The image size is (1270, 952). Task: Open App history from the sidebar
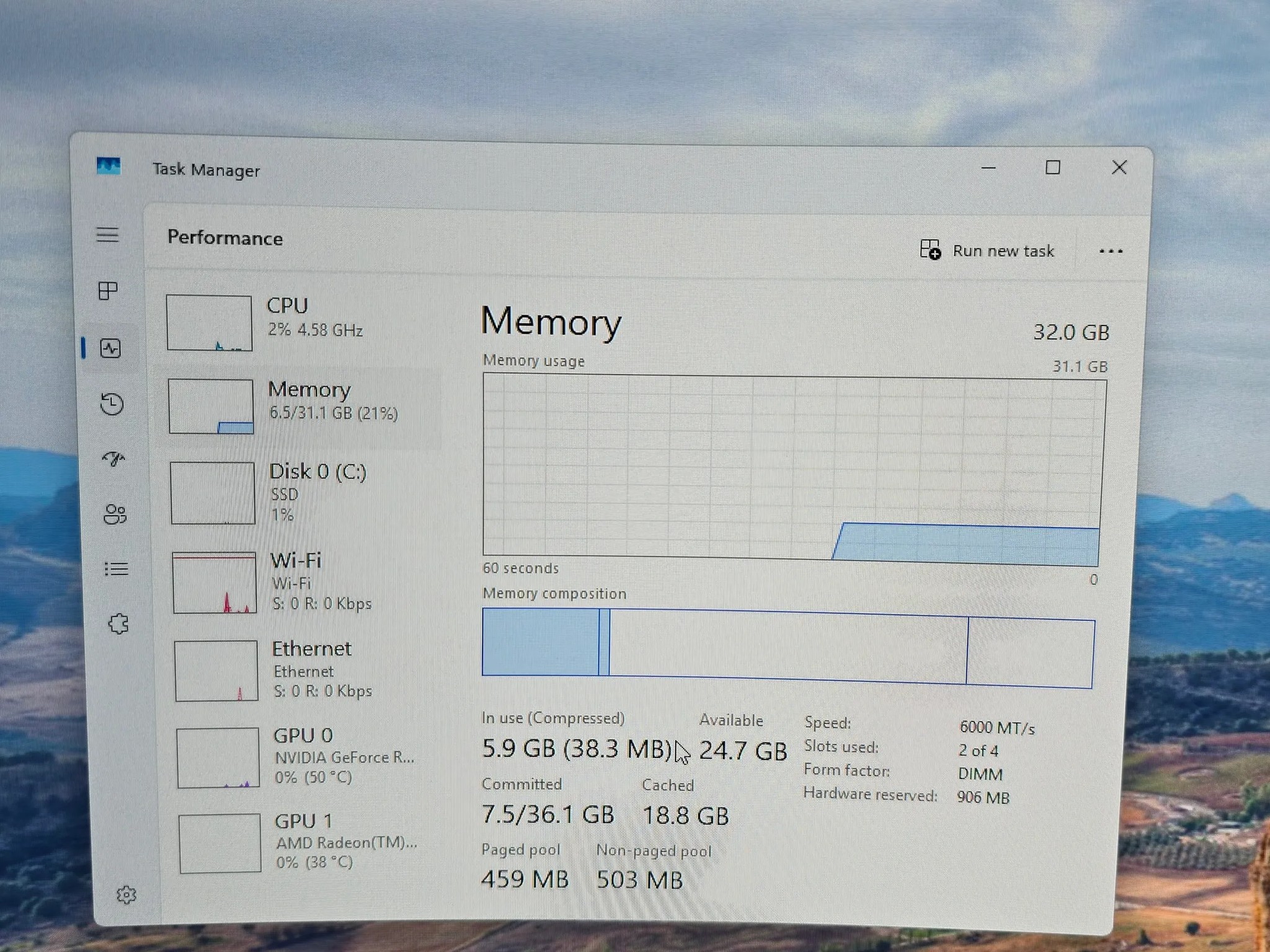pos(112,404)
